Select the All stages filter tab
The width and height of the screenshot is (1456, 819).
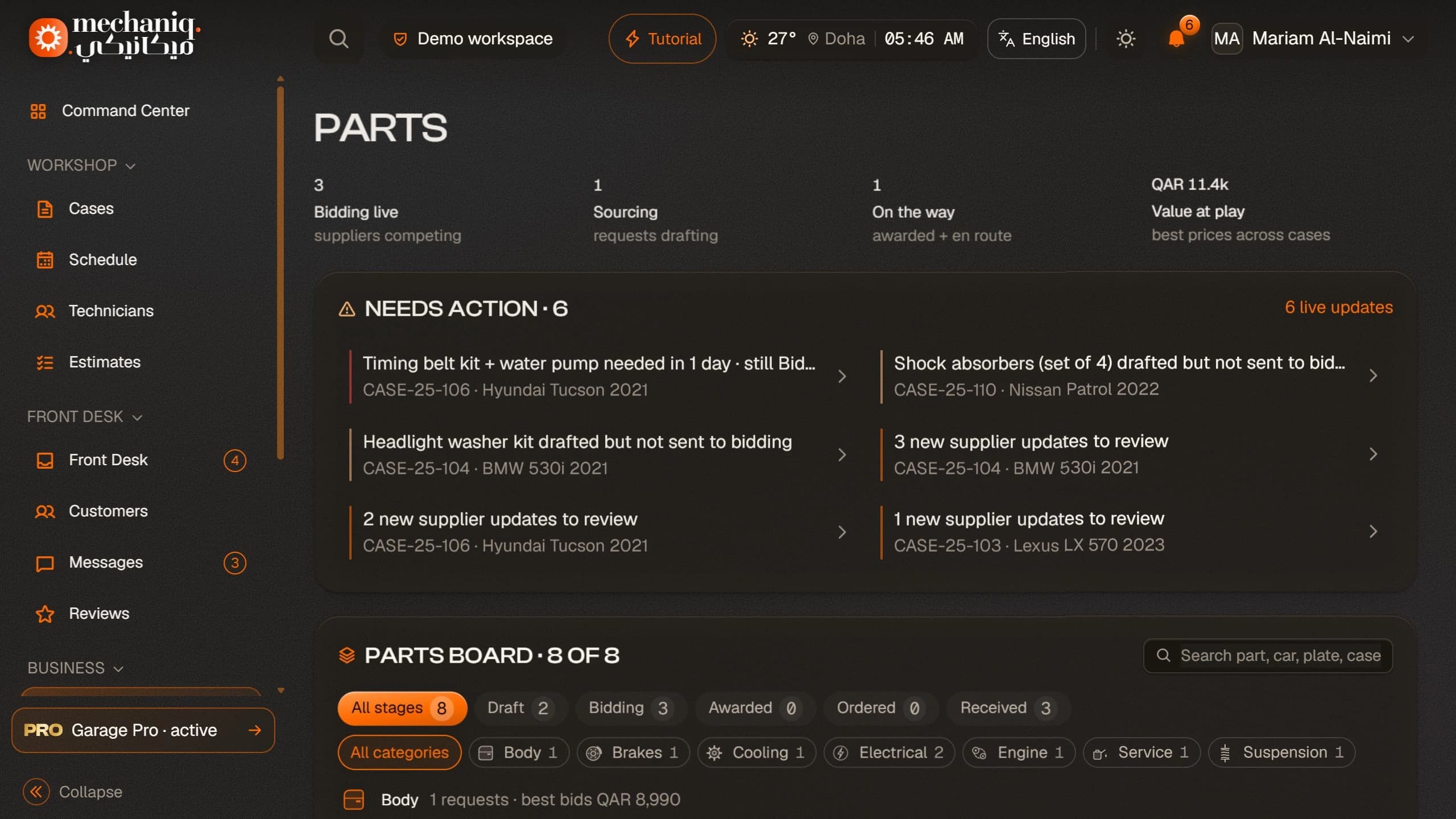tap(402, 708)
